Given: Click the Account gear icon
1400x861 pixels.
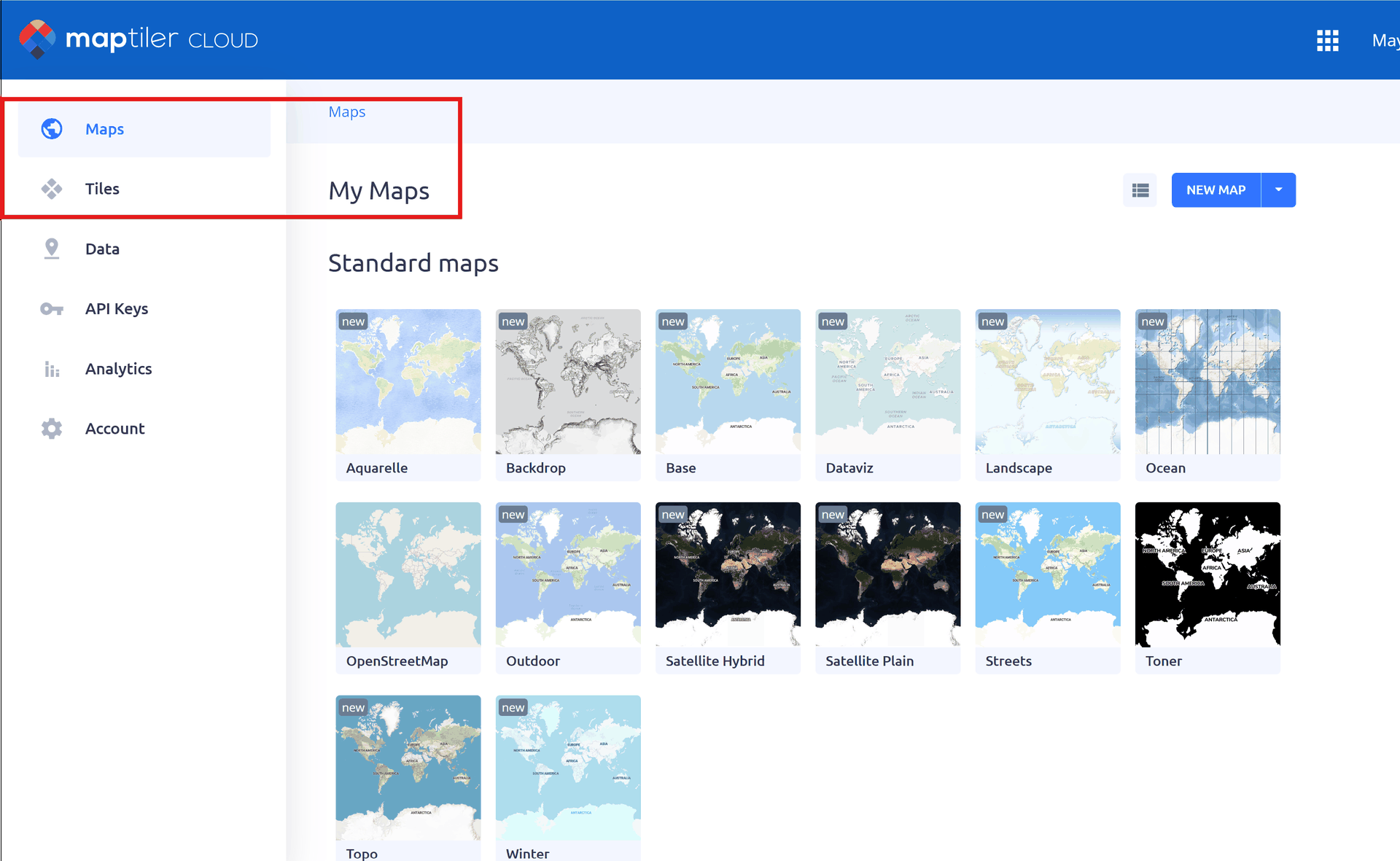Looking at the screenshot, I should (52, 429).
